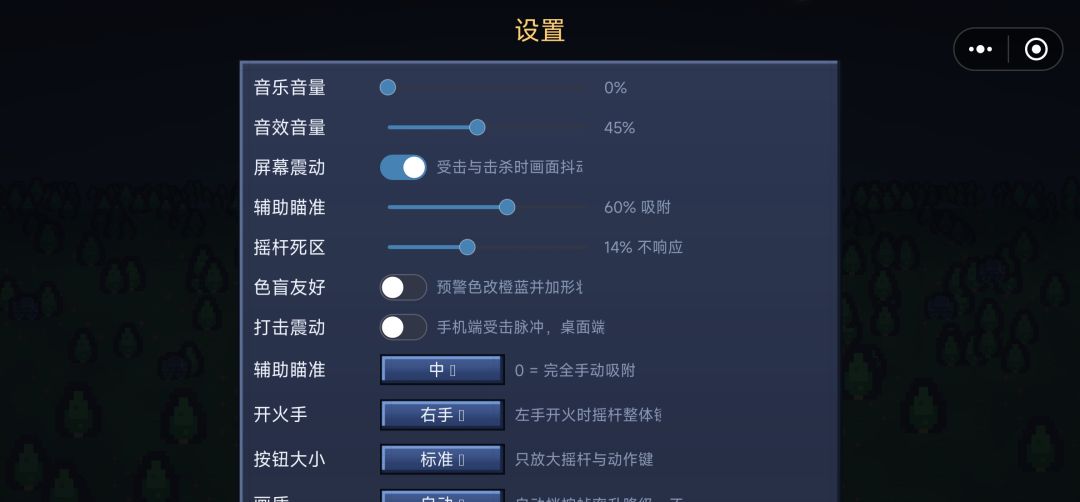
Task: Open the 画质 dropdown at the bottom
Action: 442,496
